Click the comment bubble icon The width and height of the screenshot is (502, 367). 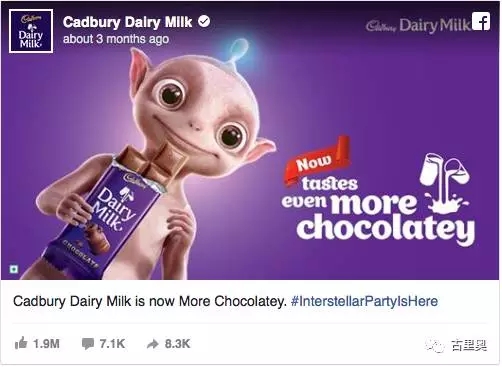(x=88, y=344)
